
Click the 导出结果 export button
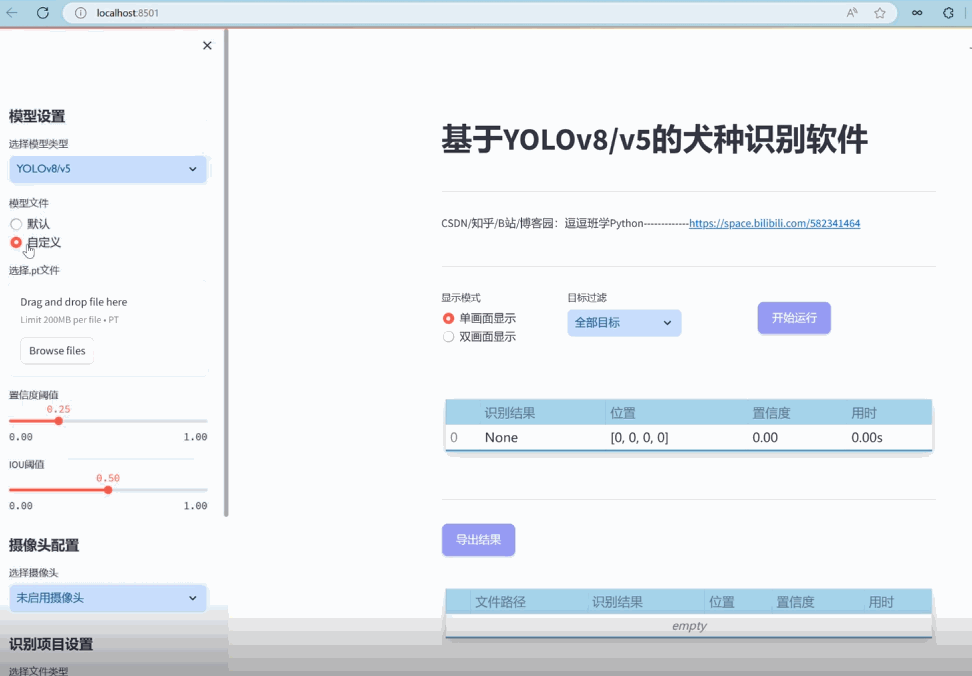pyautogui.click(x=478, y=539)
